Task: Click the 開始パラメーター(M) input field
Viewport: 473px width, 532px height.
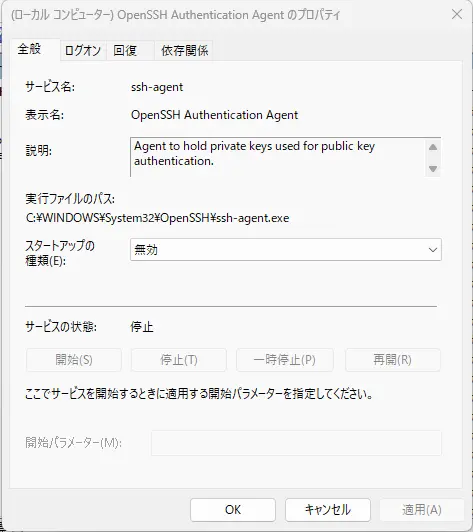Action: point(296,443)
